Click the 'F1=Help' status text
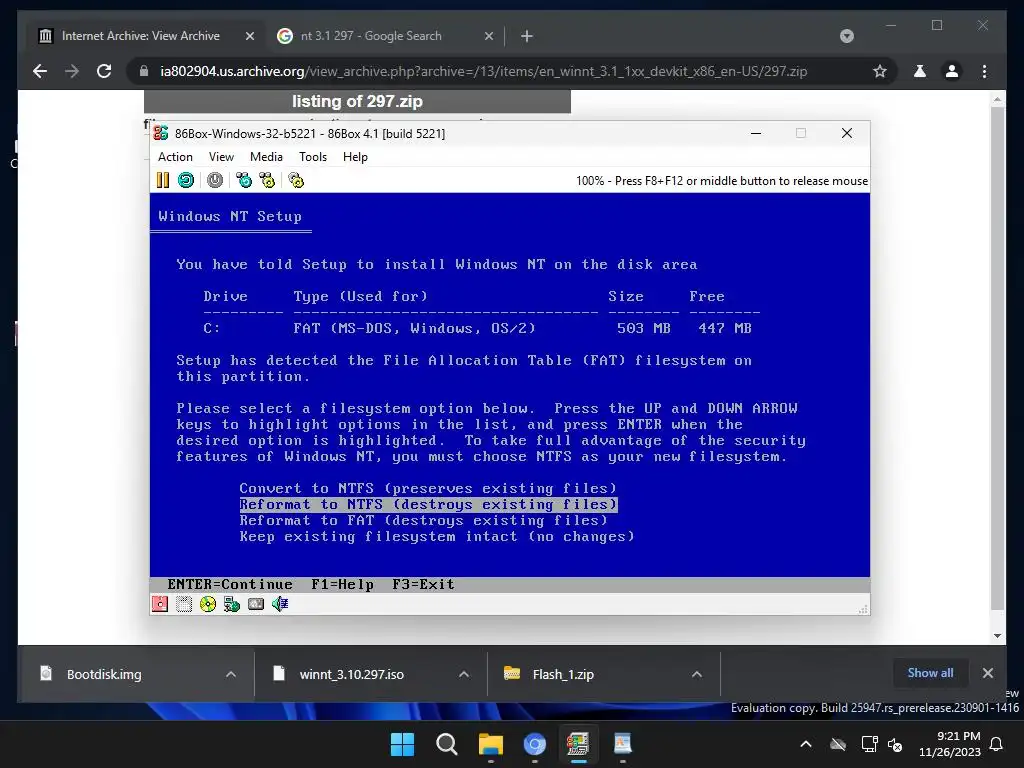Viewport: 1024px width, 768px height. tap(342, 584)
